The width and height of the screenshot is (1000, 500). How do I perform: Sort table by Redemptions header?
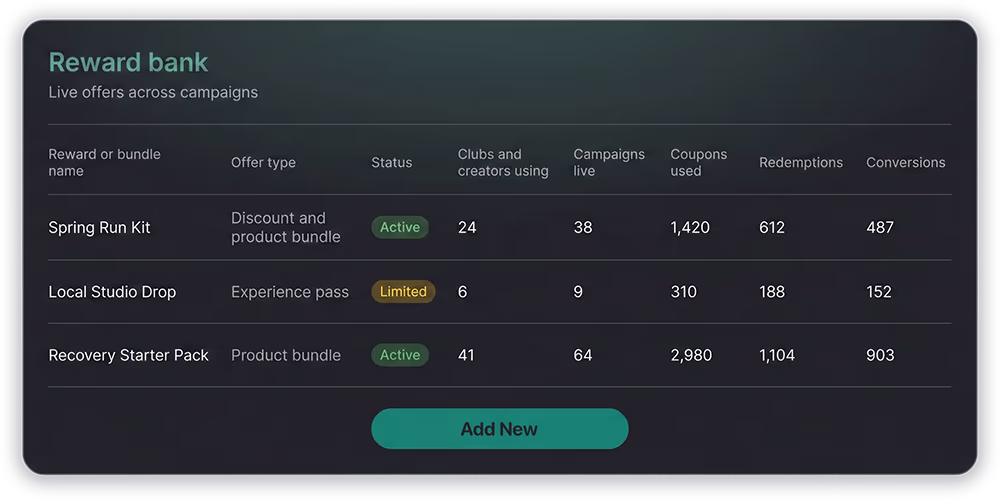click(800, 162)
